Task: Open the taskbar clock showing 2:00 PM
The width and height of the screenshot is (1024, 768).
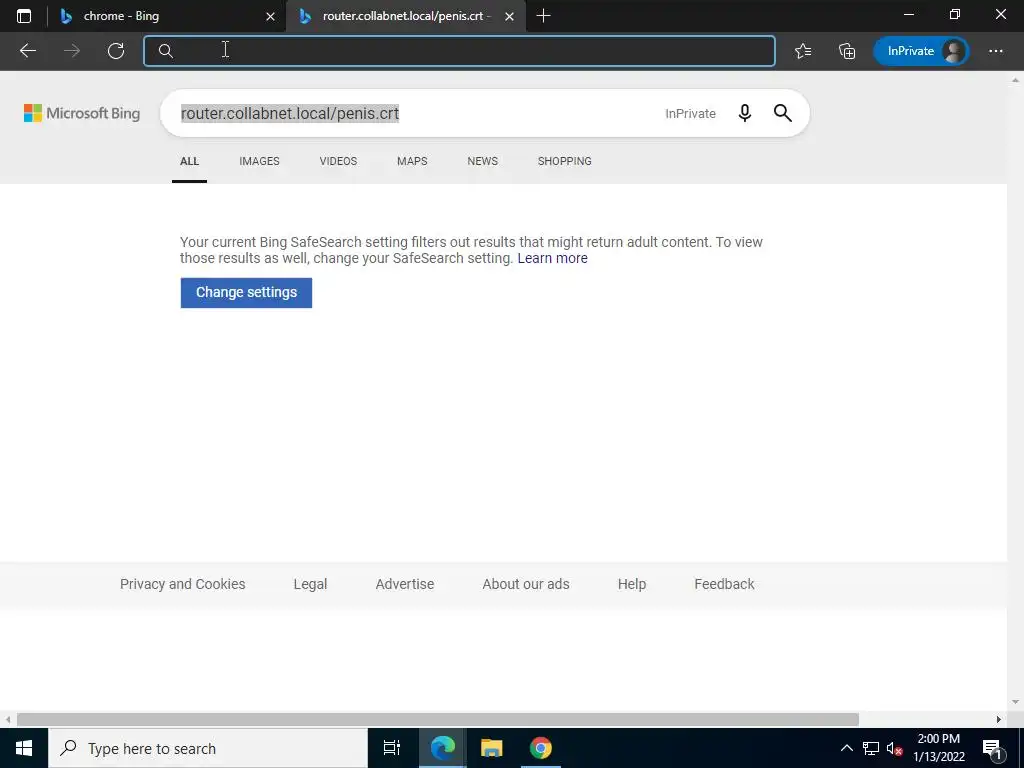Action: 939,748
